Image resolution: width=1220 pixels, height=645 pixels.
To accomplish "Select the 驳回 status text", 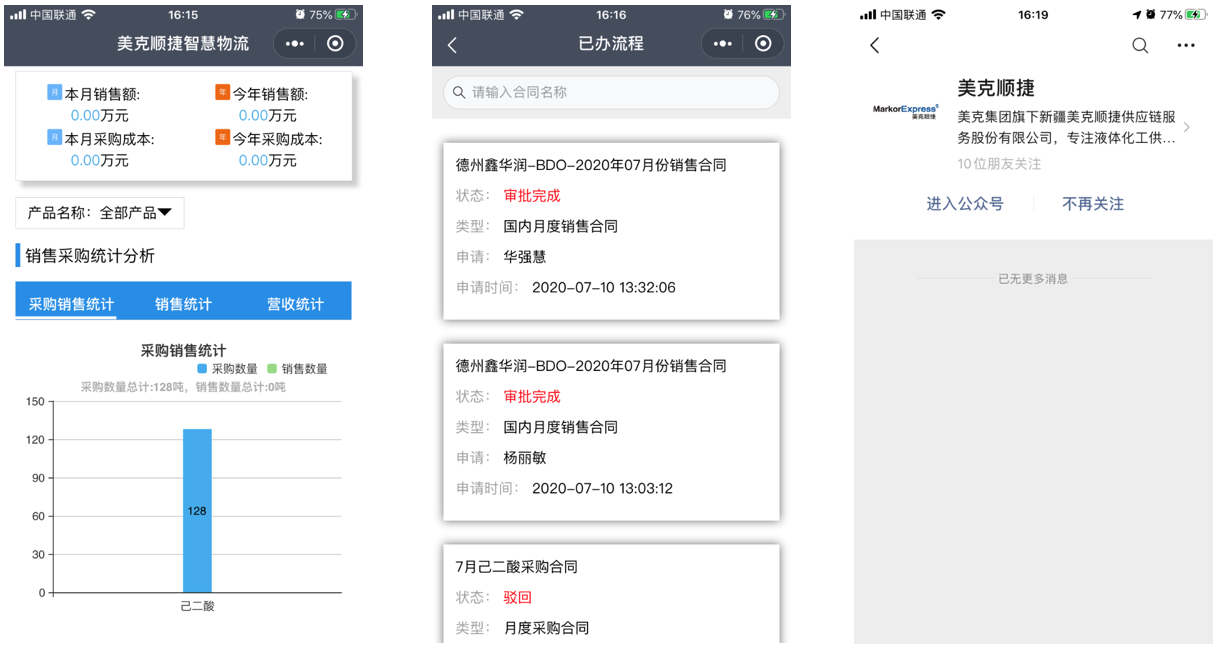I will coord(517,597).
